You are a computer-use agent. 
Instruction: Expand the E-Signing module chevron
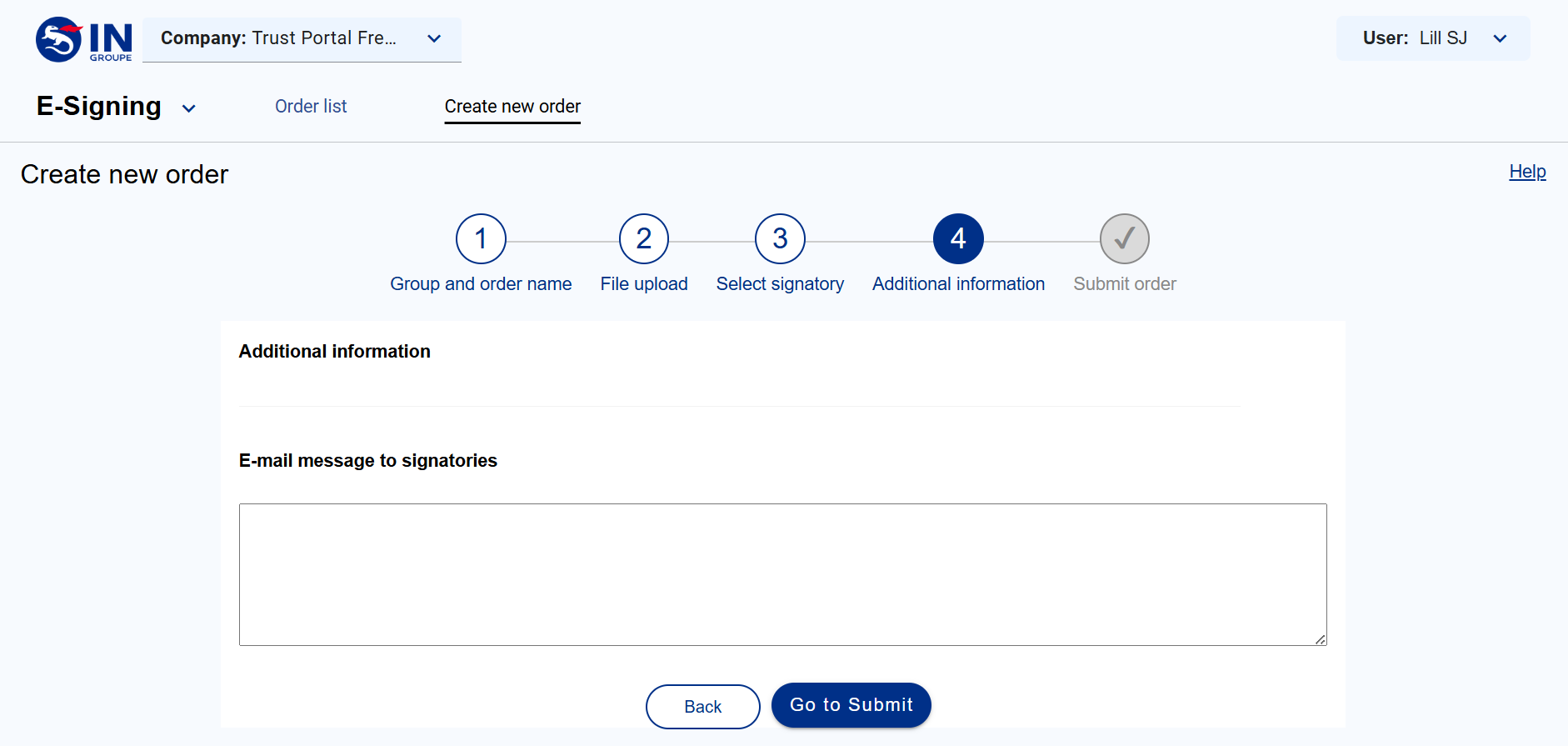click(189, 108)
